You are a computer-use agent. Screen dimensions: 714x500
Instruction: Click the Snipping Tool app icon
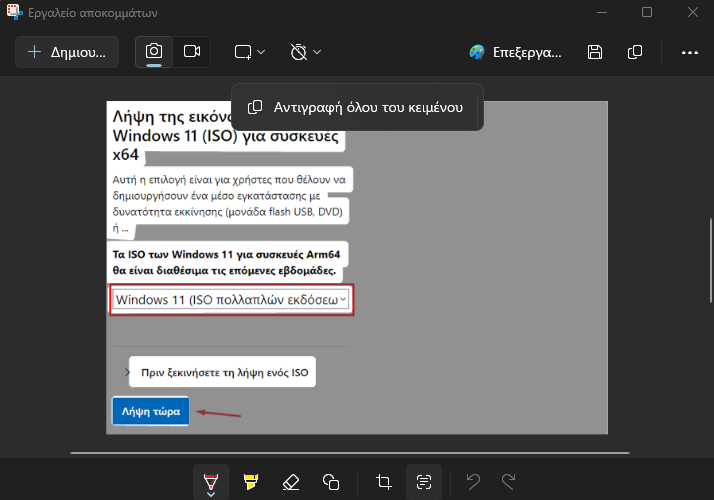[x=14, y=12]
